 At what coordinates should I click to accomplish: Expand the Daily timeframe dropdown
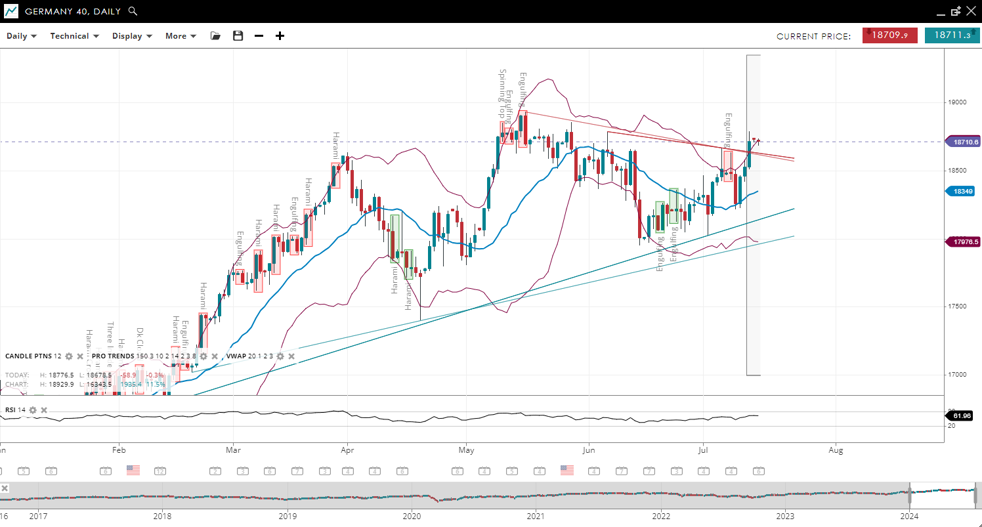point(21,36)
